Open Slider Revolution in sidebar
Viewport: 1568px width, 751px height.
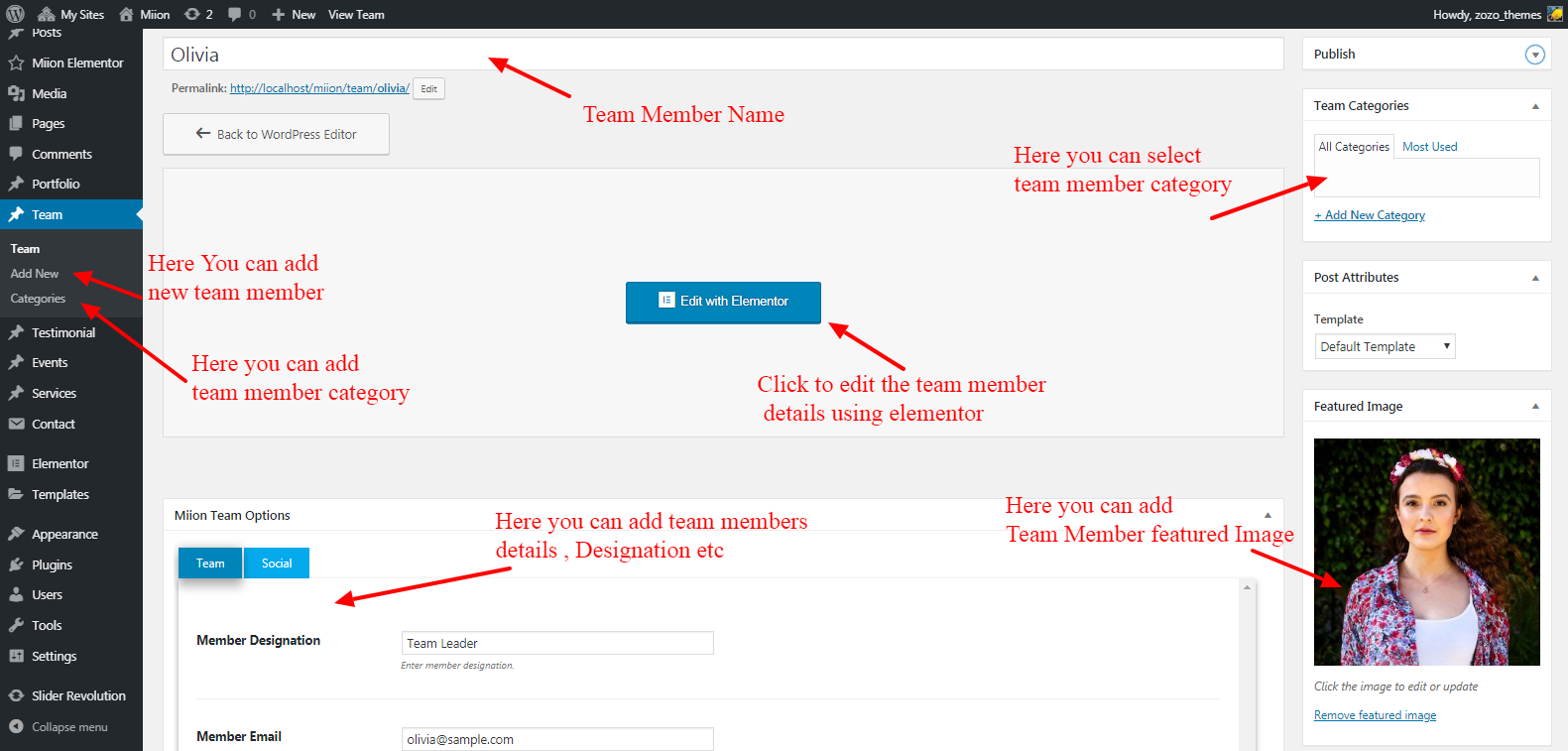(77, 695)
